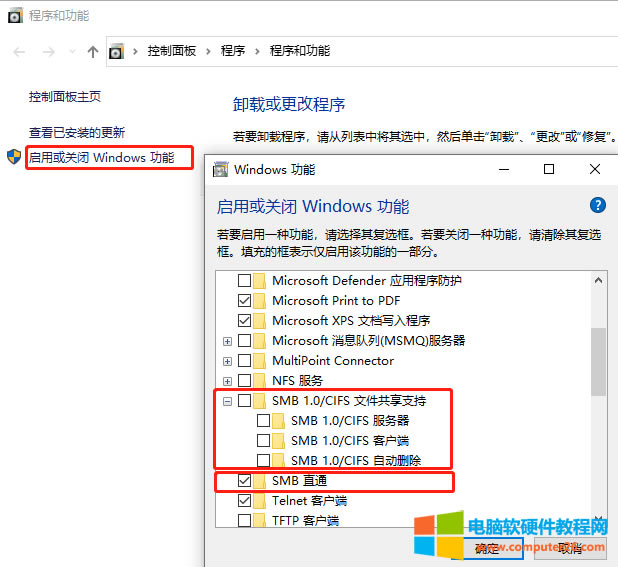Click folder icon of Microsoft 消息队列(MSMQ)服务器
This screenshot has width=618, height=567.
(259, 340)
